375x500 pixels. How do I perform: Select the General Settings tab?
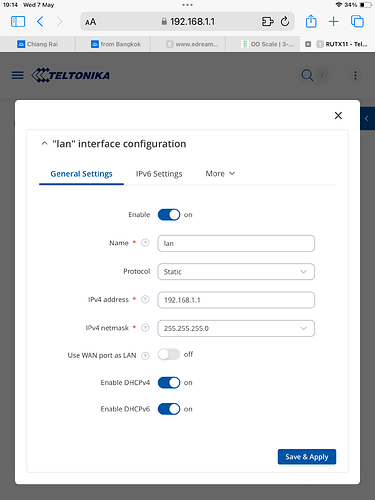pyautogui.click(x=81, y=174)
